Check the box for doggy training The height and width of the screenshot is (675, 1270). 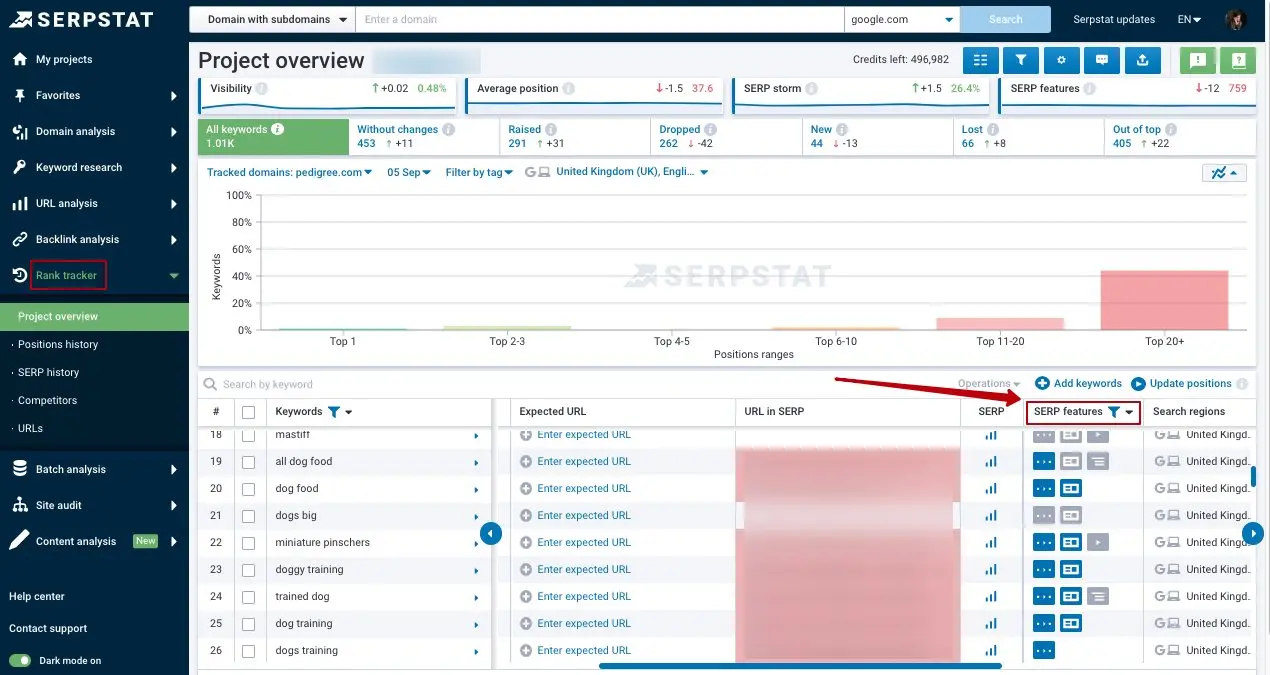pyautogui.click(x=248, y=570)
